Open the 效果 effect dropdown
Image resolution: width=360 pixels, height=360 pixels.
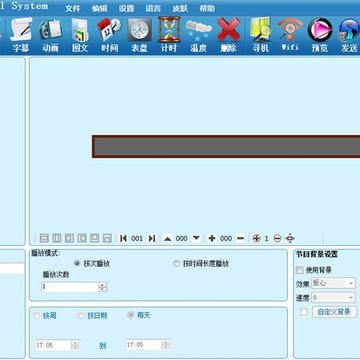coord(333,283)
